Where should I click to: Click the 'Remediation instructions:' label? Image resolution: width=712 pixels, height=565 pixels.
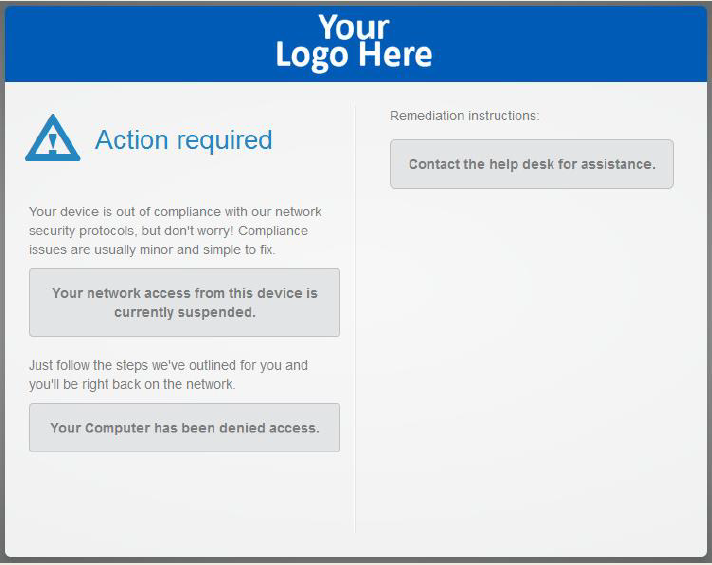point(465,116)
